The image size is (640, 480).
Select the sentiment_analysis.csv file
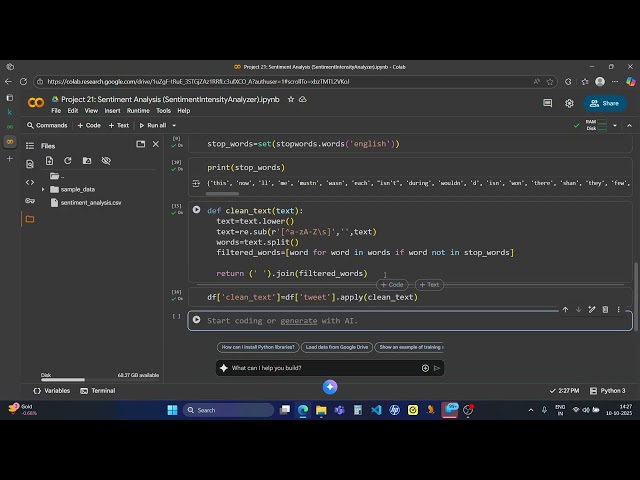86,202
